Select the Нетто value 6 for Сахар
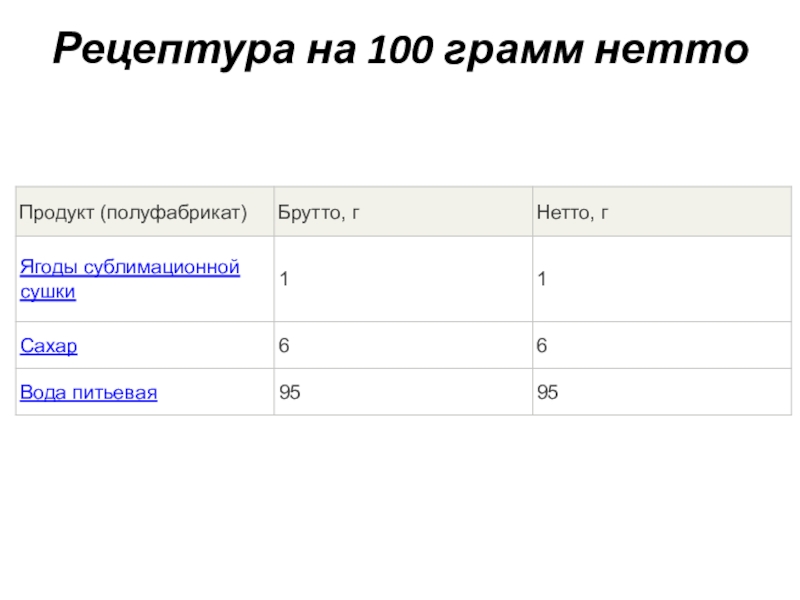The height and width of the screenshot is (600, 800). coord(541,346)
